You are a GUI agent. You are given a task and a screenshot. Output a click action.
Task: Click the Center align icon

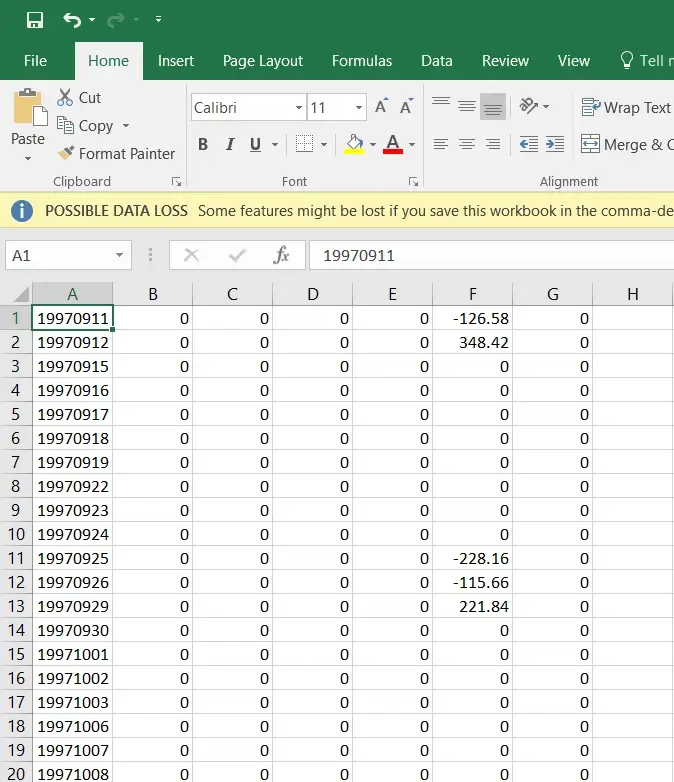click(x=466, y=144)
